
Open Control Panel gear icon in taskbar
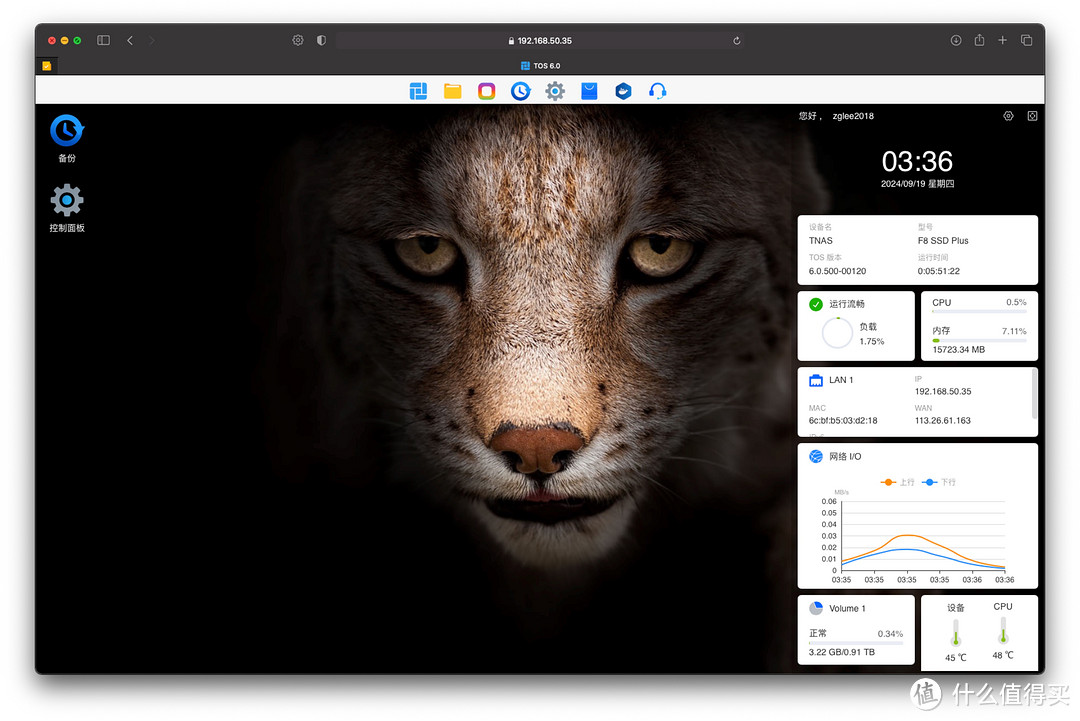click(555, 91)
